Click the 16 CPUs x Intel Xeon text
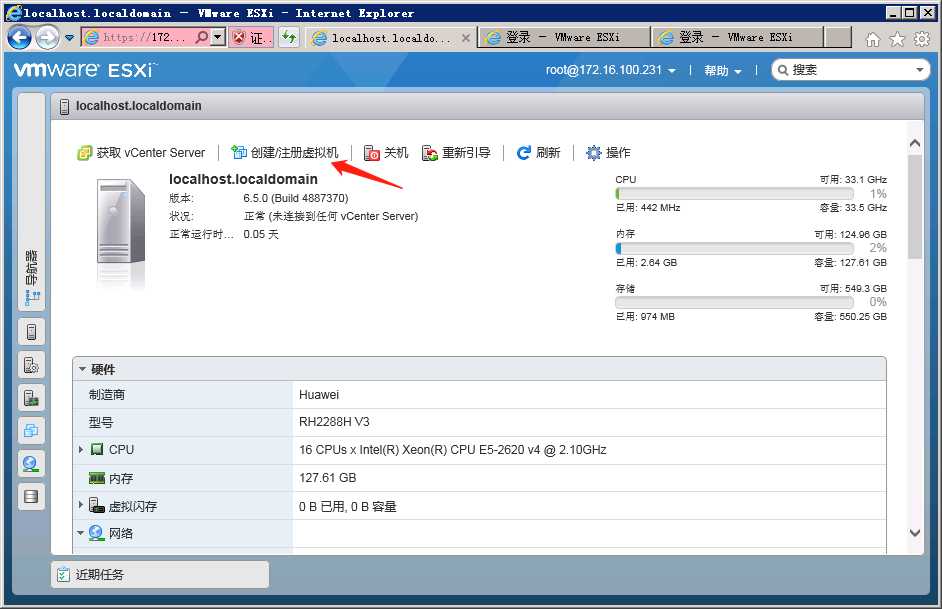 click(x=452, y=449)
